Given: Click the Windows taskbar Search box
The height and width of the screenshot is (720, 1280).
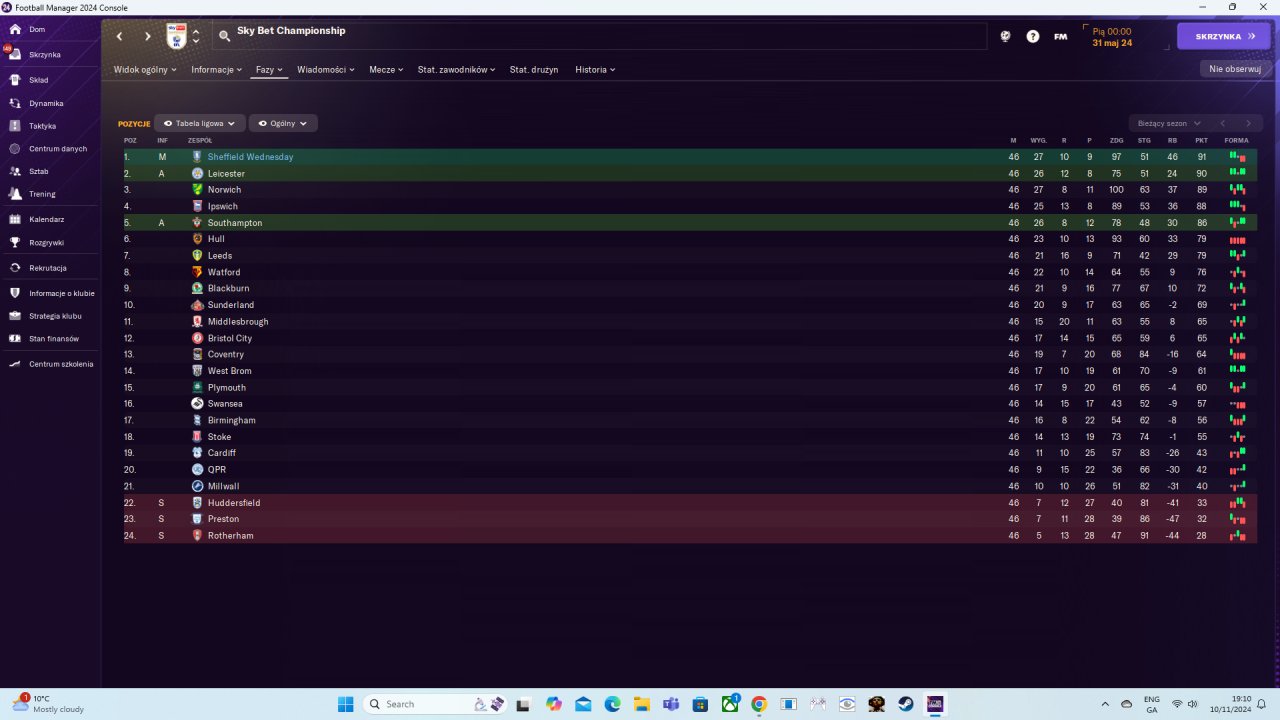Looking at the screenshot, I should click(437, 704).
